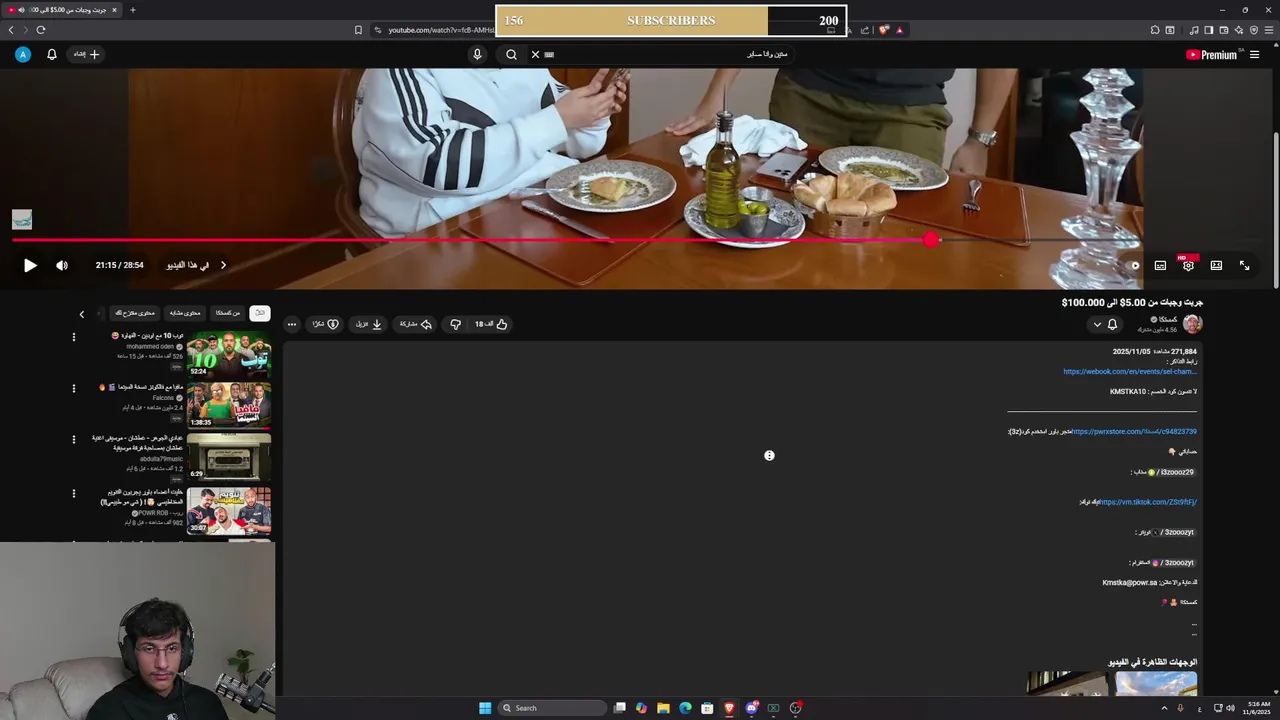Open the Kmstka channel avatar
The image size is (1280, 720).
click(x=1192, y=323)
